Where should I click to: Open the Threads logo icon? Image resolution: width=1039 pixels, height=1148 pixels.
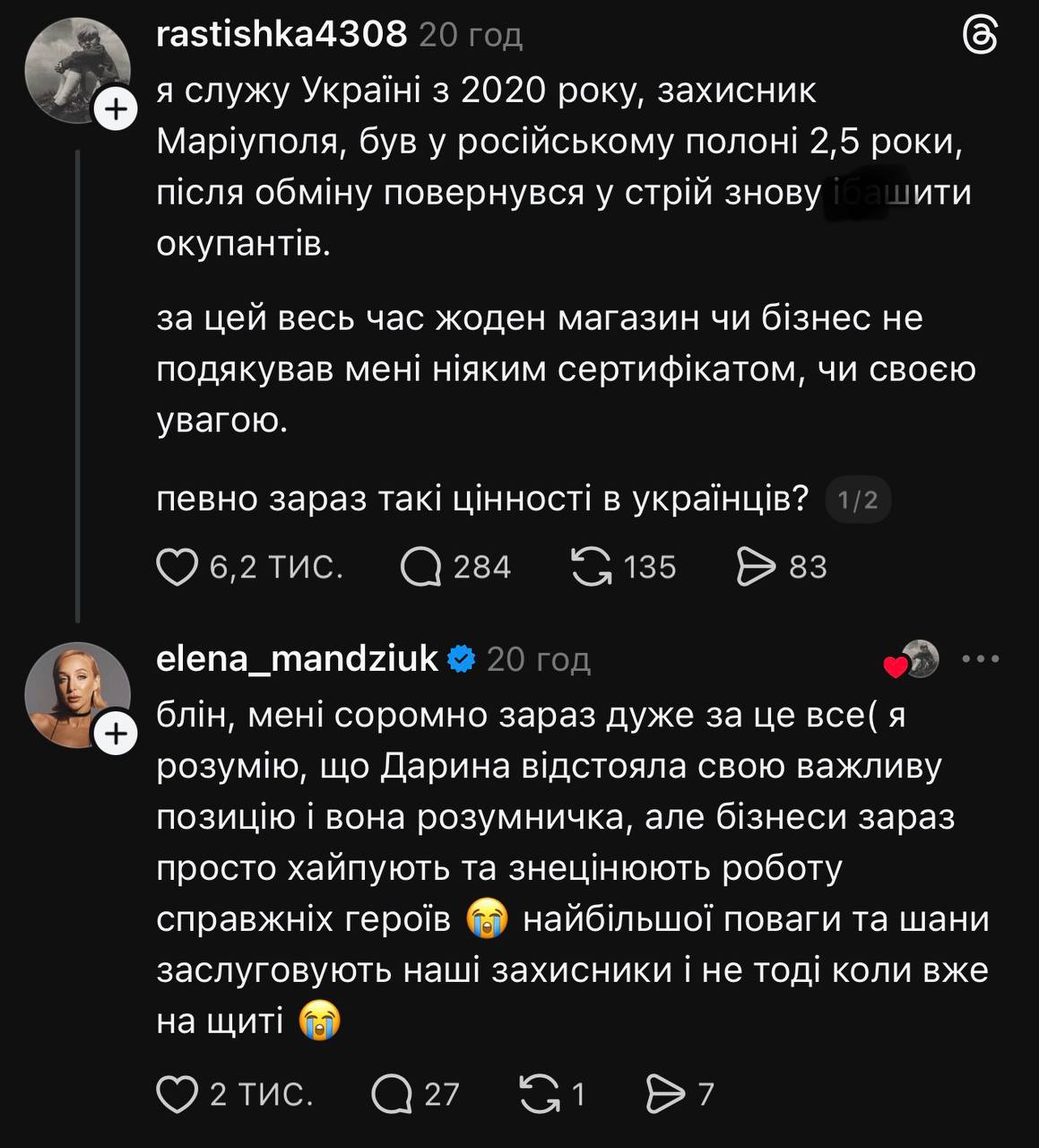(x=980, y=37)
